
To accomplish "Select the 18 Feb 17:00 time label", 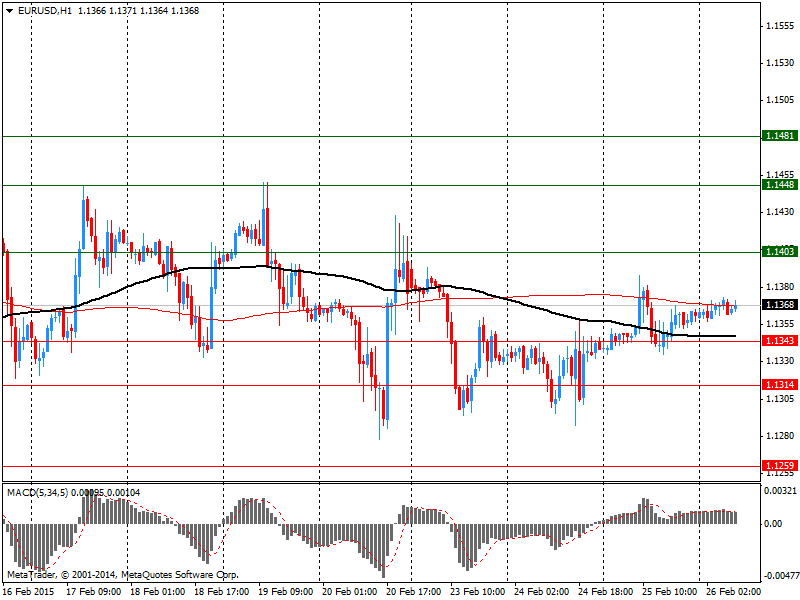I will point(221,592).
